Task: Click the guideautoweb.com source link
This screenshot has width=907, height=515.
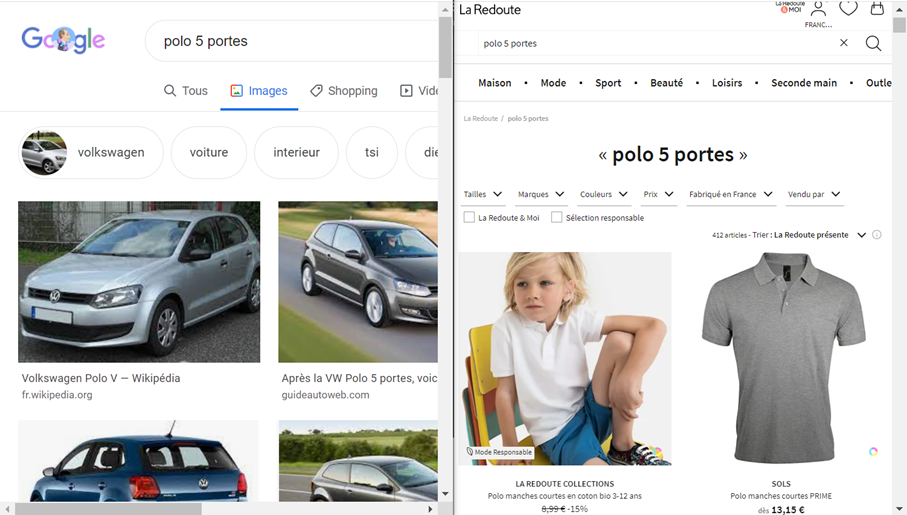Action: point(325,395)
